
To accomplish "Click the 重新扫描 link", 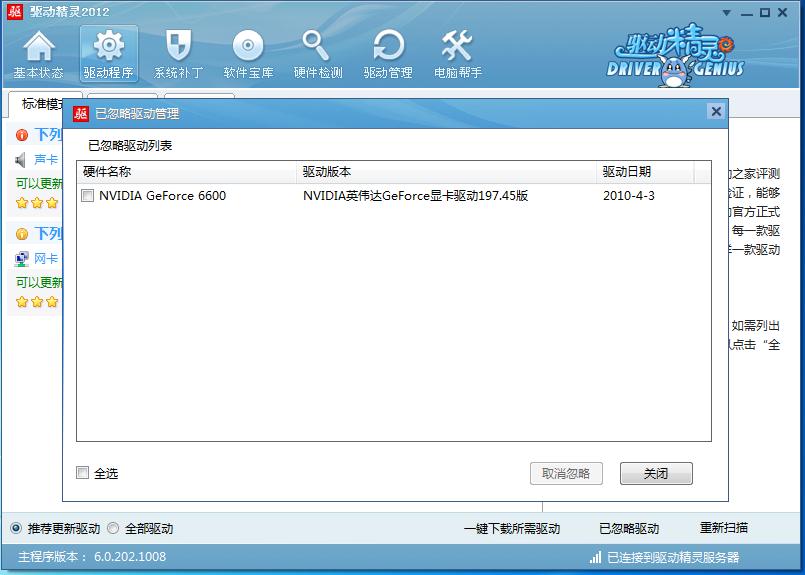I will [723, 528].
